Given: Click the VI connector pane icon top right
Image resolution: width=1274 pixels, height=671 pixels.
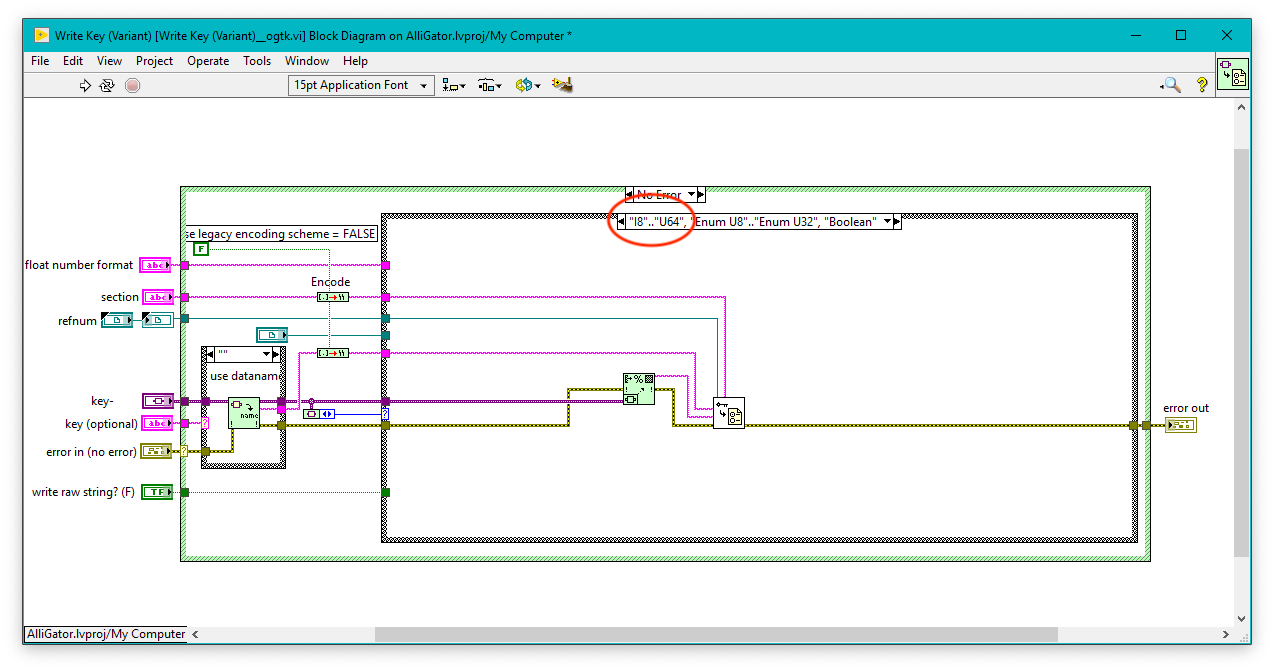Looking at the screenshot, I should pyautogui.click(x=1235, y=75).
